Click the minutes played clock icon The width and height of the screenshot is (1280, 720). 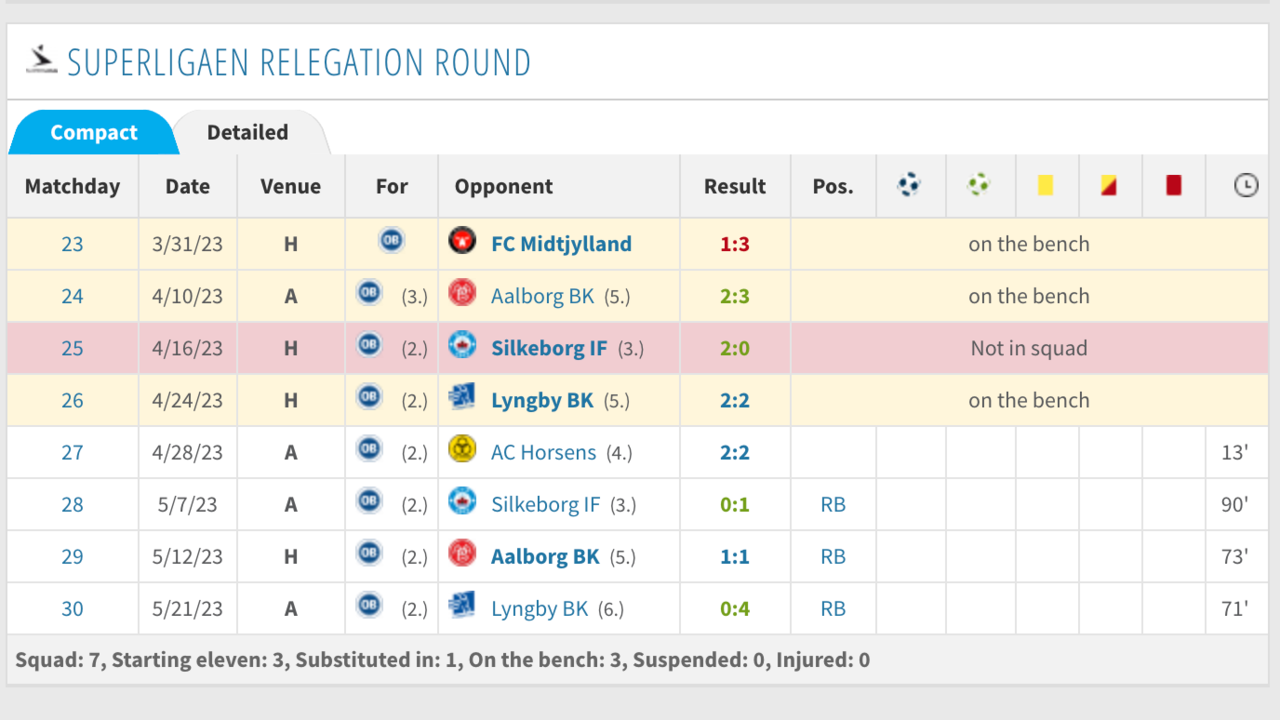point(1245,186)
